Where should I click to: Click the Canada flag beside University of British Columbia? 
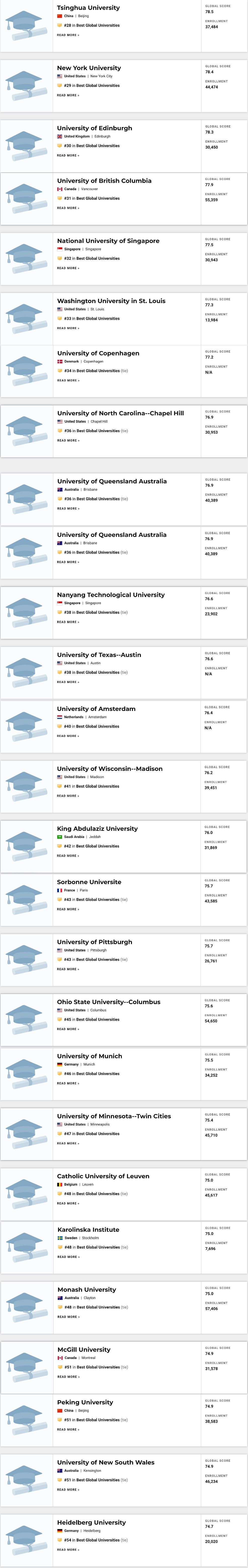[x=60, y=189]
